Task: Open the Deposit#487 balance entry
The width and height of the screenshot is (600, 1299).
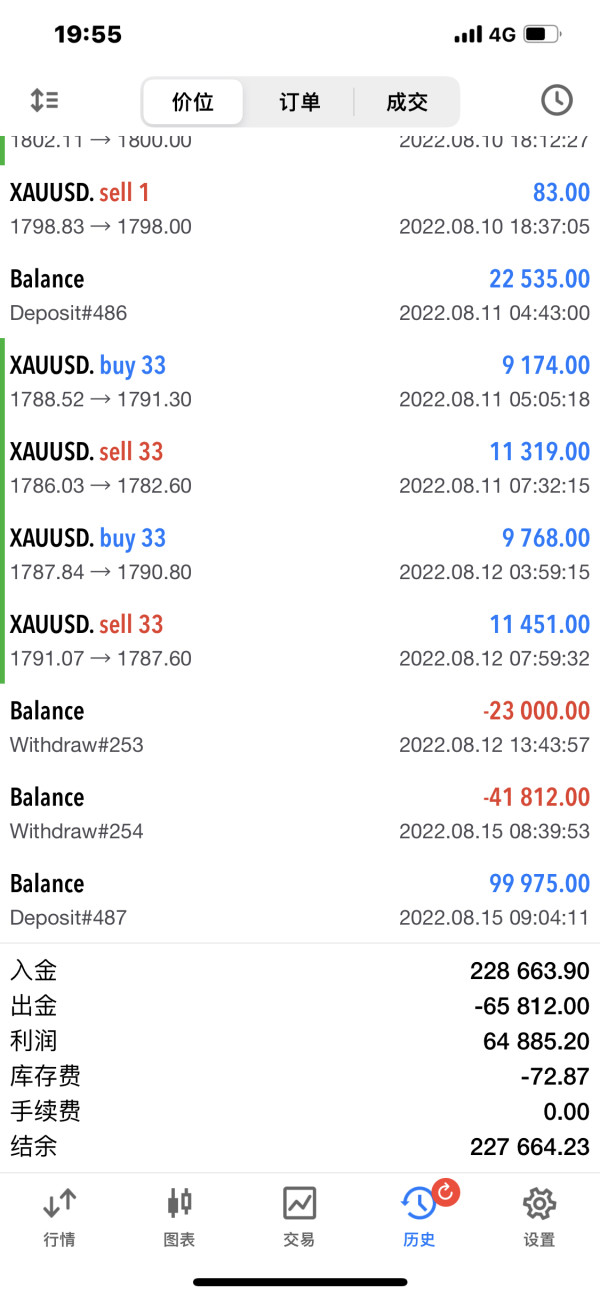Action: pyautogui.click(x=300, y=899)
